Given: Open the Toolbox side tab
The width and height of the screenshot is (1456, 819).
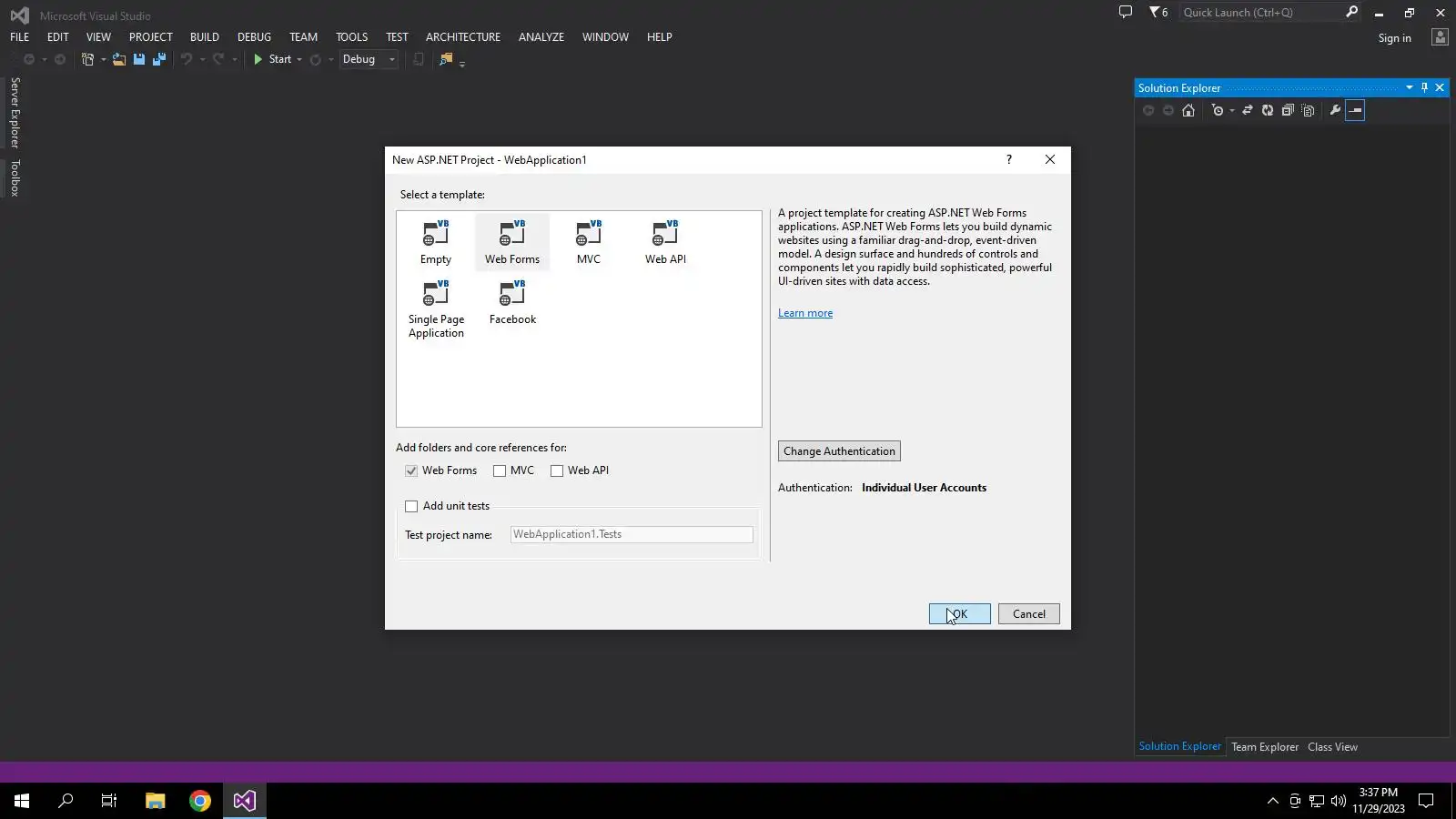Looking at the screenshot, I should click(15, 178).
